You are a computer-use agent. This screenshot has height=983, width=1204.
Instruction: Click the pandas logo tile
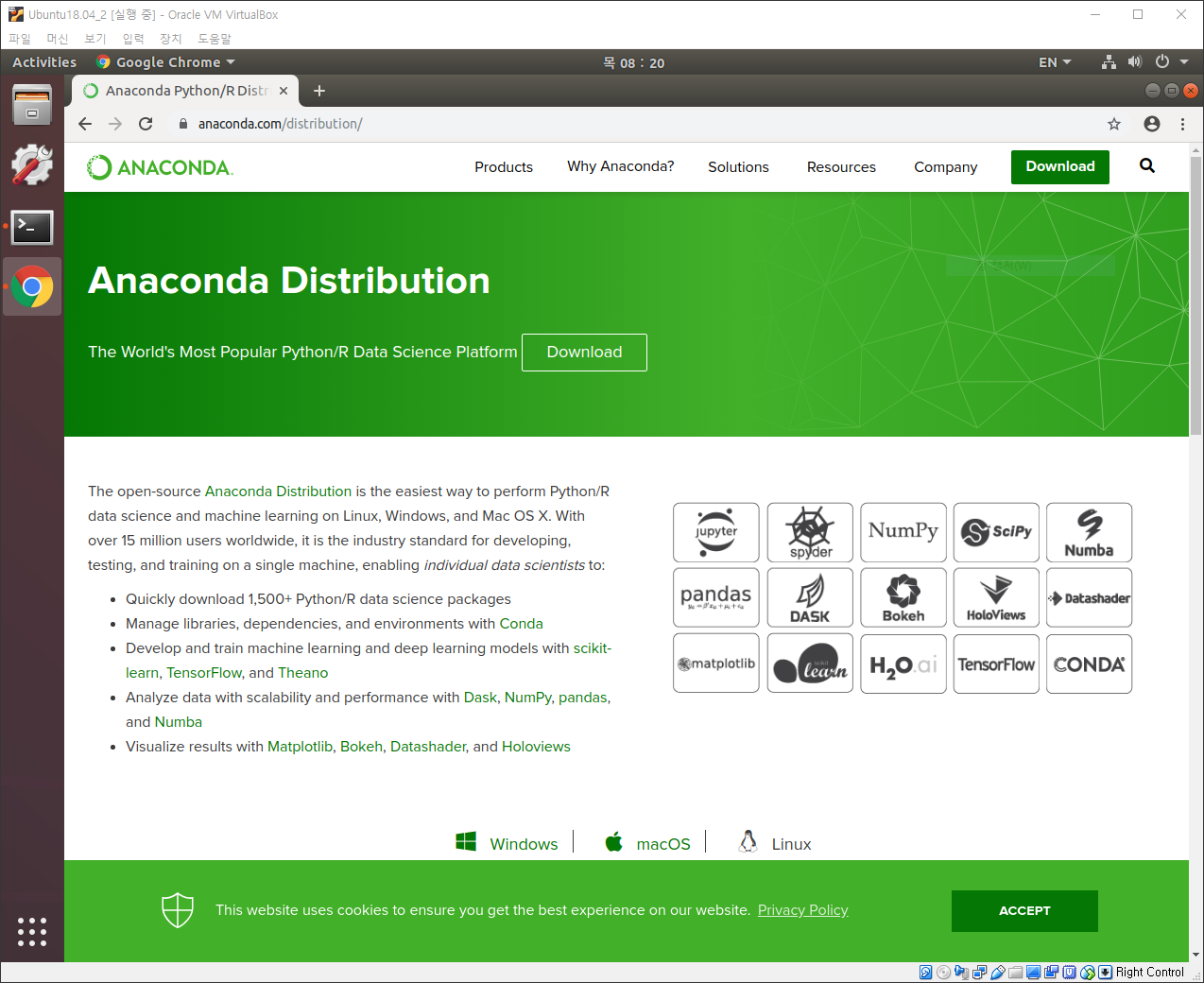pos(716,597)
